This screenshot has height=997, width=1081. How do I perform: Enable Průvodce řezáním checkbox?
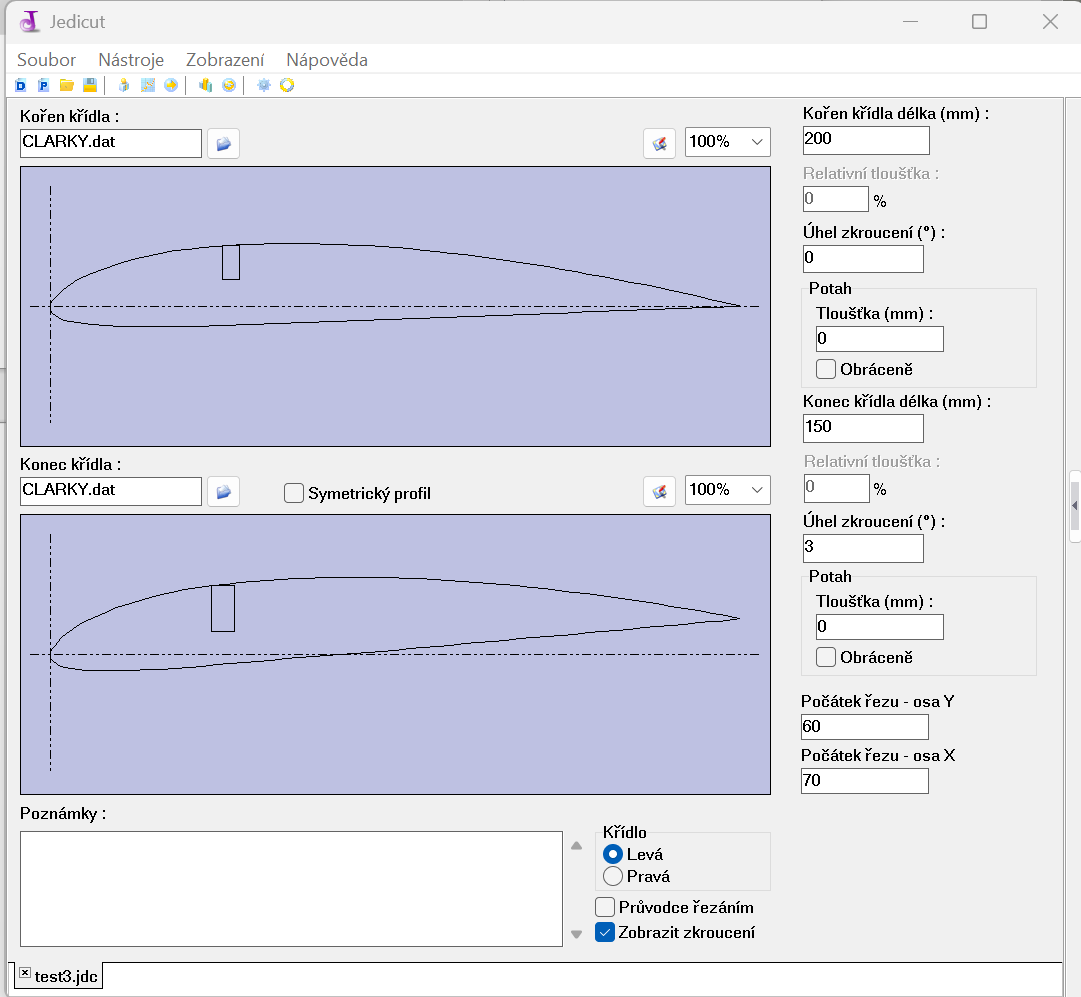605,908
